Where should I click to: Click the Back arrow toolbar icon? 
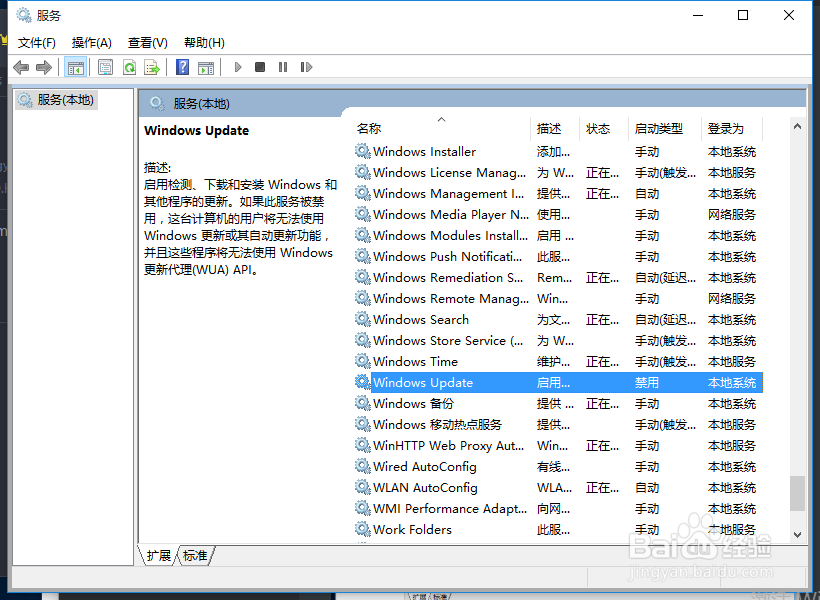click(x=21, y=67)
